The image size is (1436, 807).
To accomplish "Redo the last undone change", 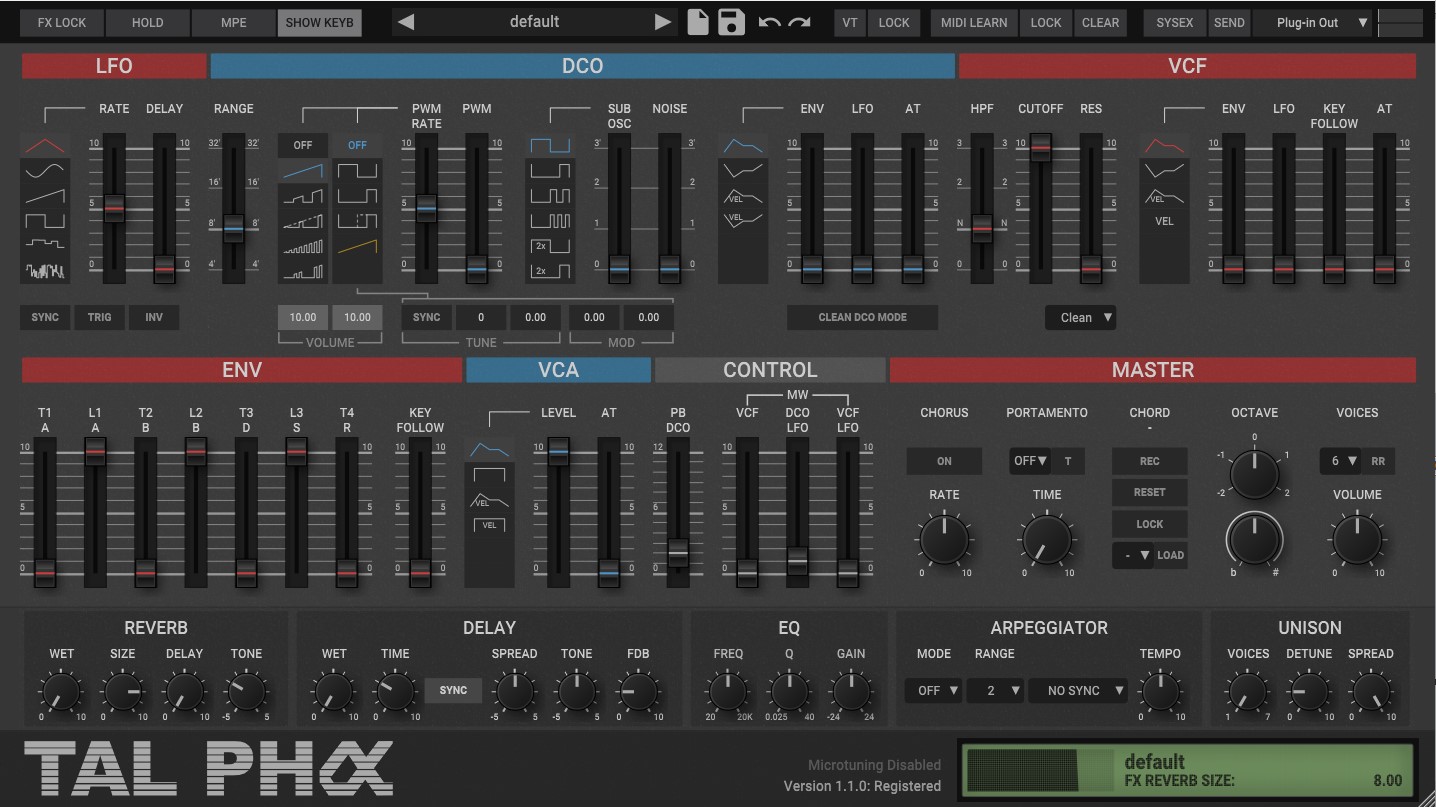I will (x=799, y=22).
